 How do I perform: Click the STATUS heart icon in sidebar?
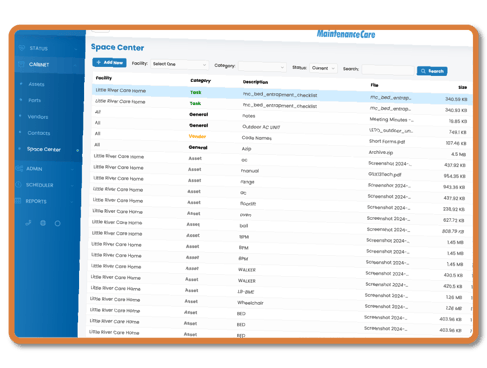(22, 48)
